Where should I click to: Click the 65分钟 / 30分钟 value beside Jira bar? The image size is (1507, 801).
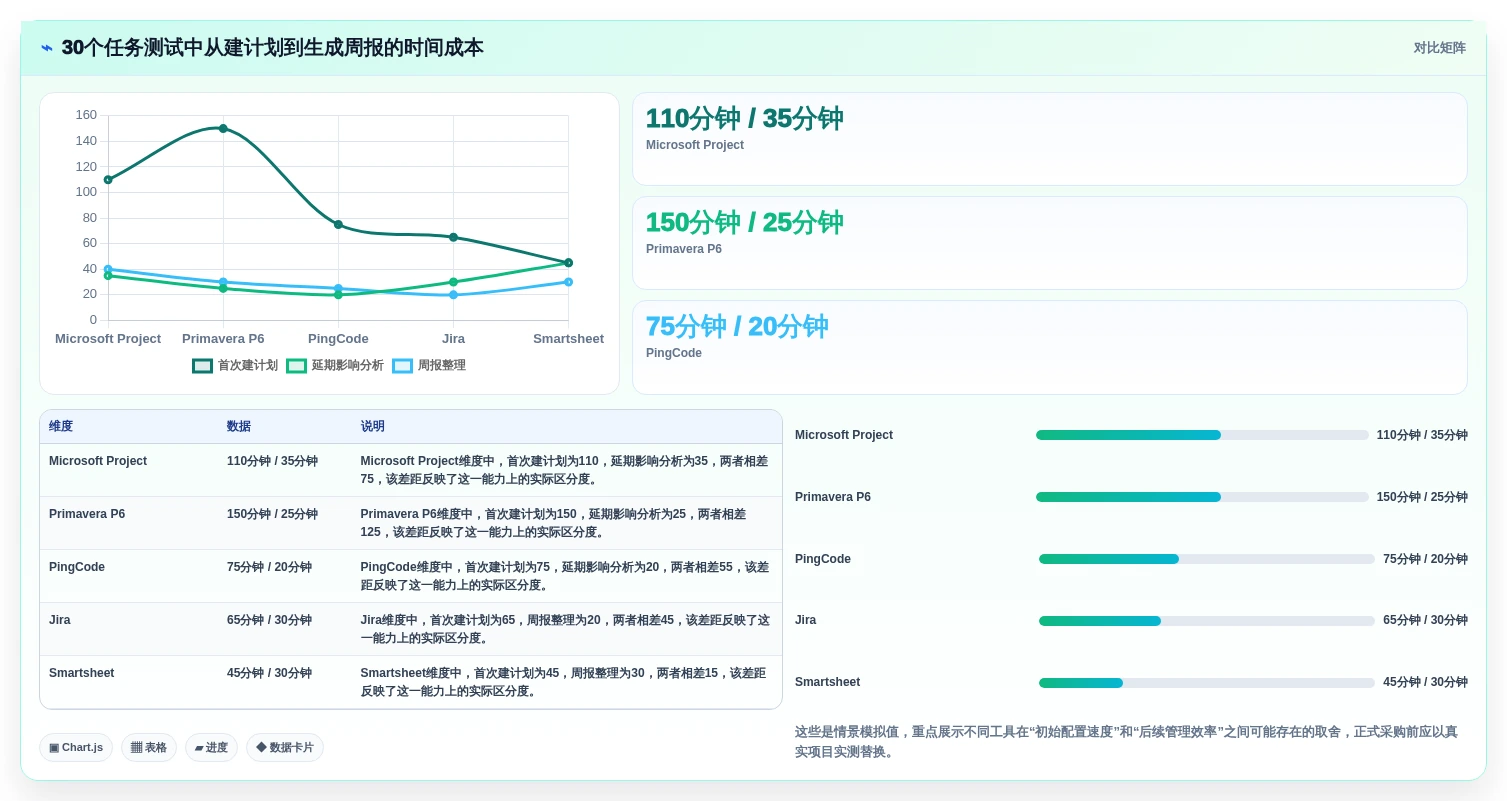point(1425,620)
